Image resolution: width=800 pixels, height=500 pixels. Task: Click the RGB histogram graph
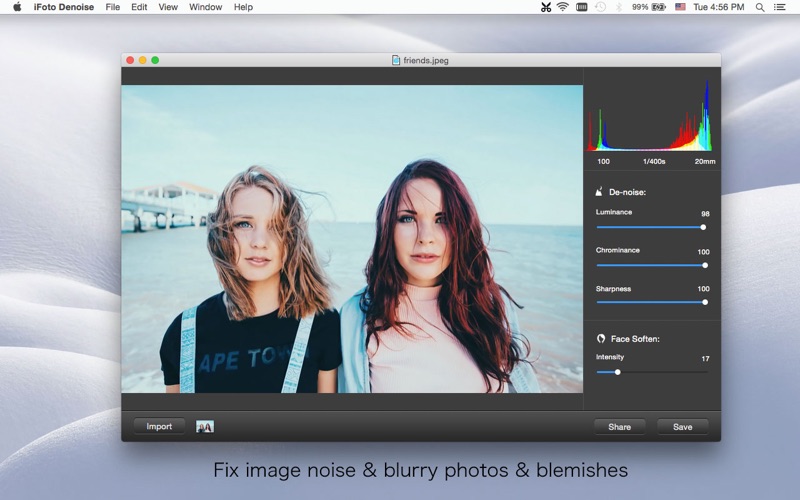(651, 115)
